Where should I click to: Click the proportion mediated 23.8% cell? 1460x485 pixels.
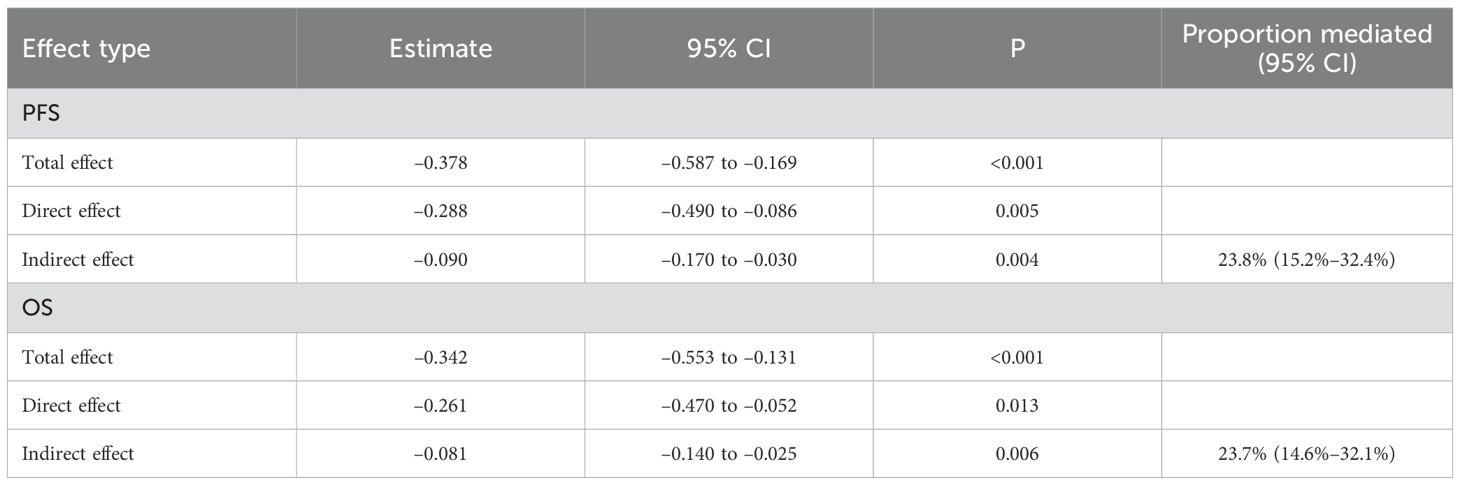[1307, 260]
